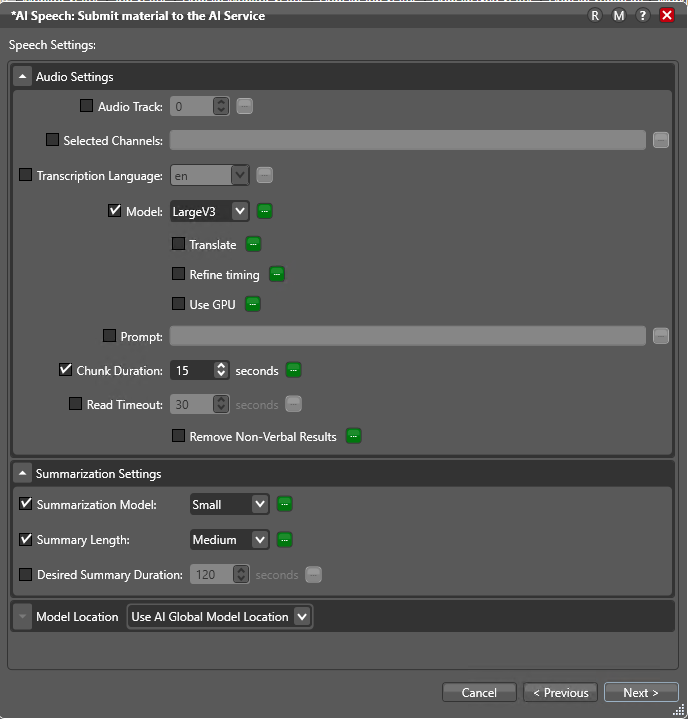Enable the Audio Track checkbox

point(86,106)
